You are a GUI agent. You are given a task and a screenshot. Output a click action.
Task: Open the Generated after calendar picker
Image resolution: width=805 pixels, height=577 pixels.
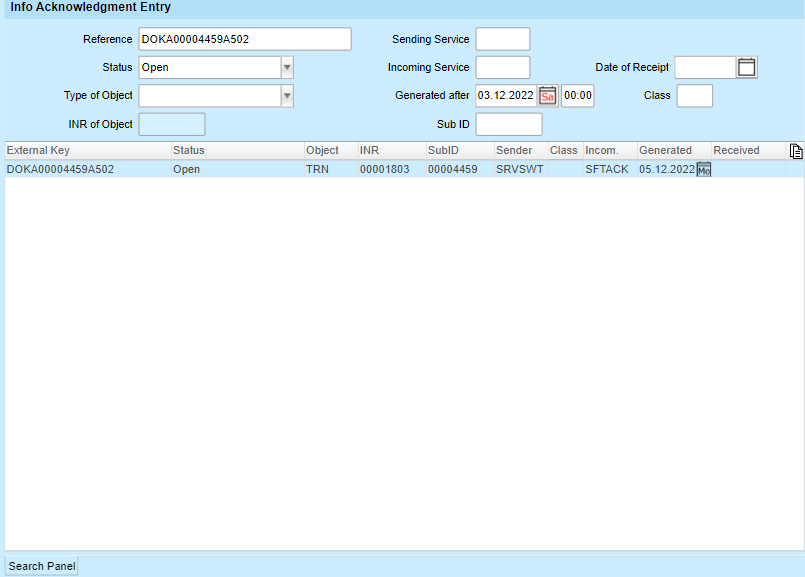coord(547,96)
